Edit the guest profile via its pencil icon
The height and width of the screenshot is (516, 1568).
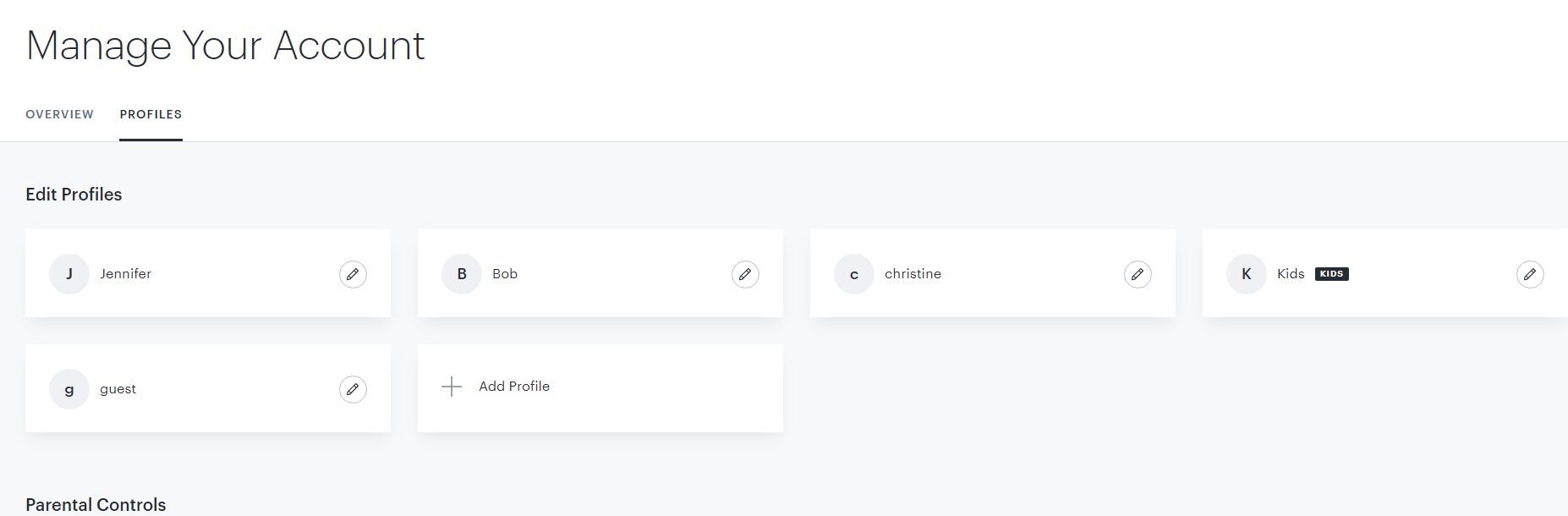click(x=353, y=389)
